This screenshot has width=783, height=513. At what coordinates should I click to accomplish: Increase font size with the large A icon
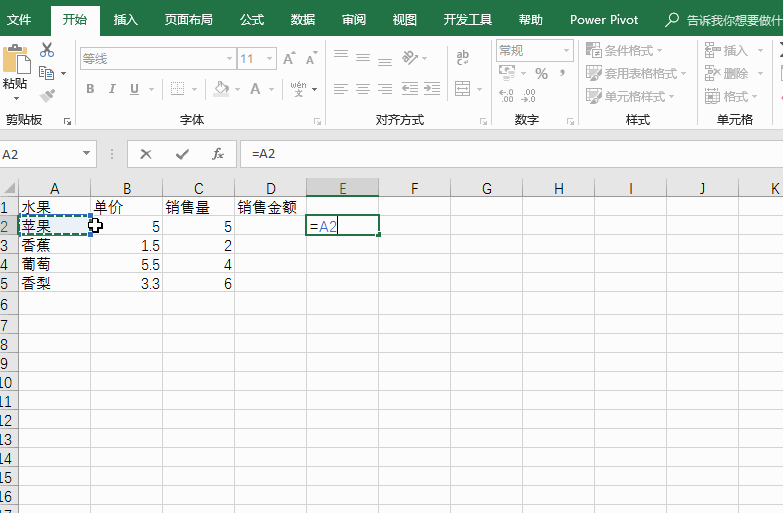(289, 58)
